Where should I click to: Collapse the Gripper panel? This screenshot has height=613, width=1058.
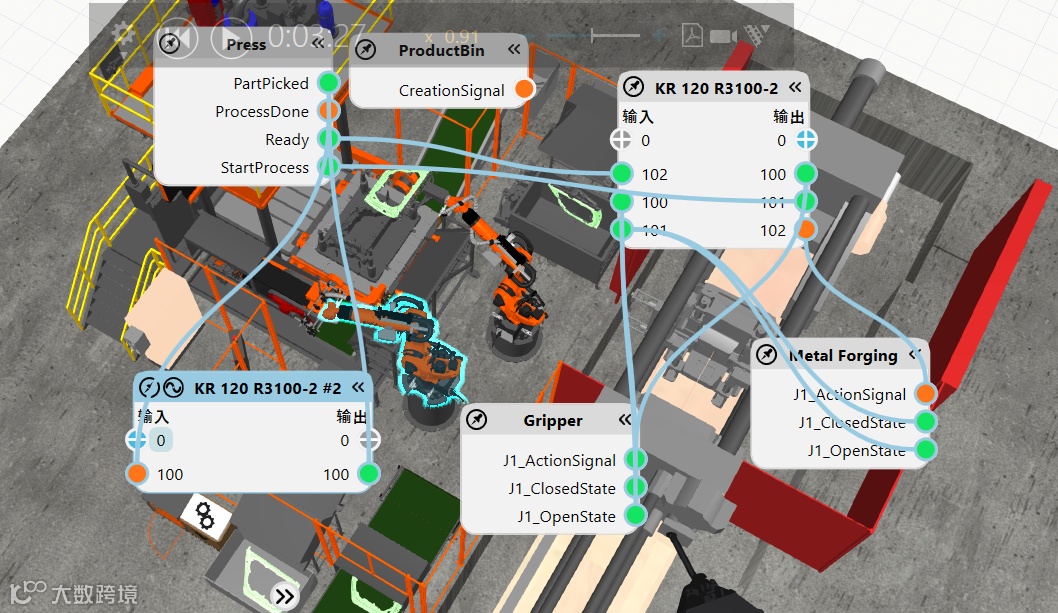click(x=625, y=420)
